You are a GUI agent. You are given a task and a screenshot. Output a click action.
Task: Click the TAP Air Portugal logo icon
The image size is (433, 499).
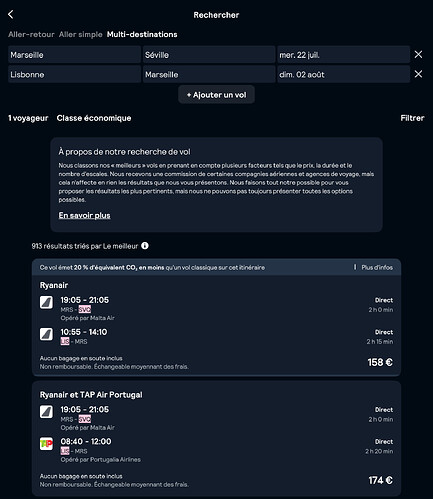[x=46, y=444]
